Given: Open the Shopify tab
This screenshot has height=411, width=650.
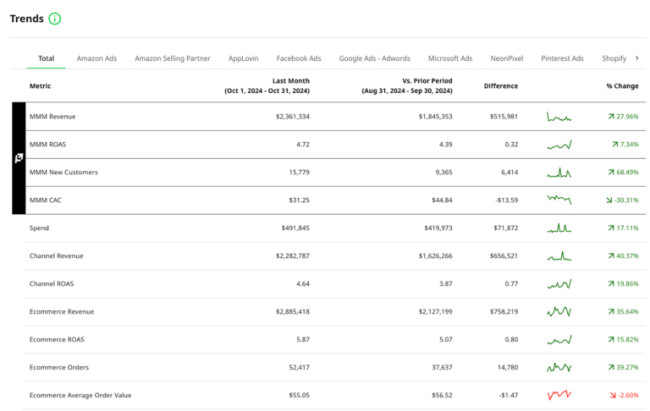Looking at the screenshot, I should [x=614, y=59].
